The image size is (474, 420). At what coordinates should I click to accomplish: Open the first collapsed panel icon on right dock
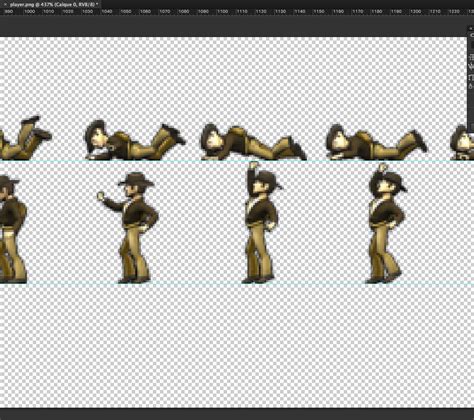point(471,58)
